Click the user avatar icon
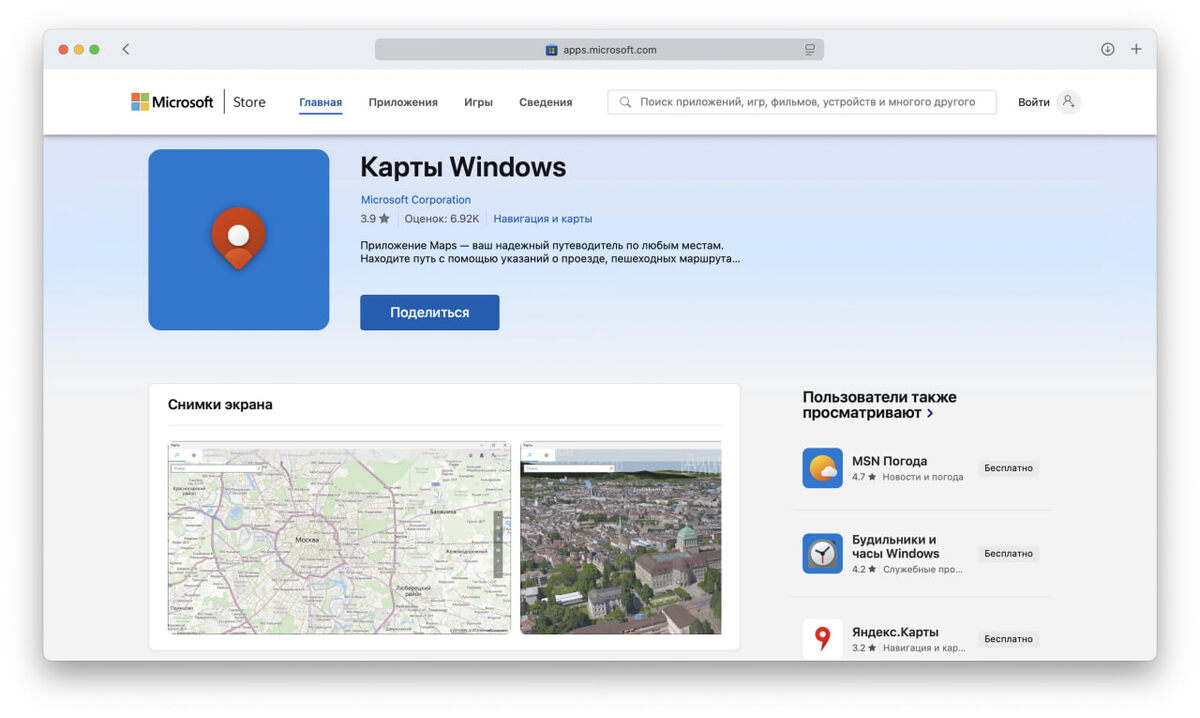 point(1068,102)
